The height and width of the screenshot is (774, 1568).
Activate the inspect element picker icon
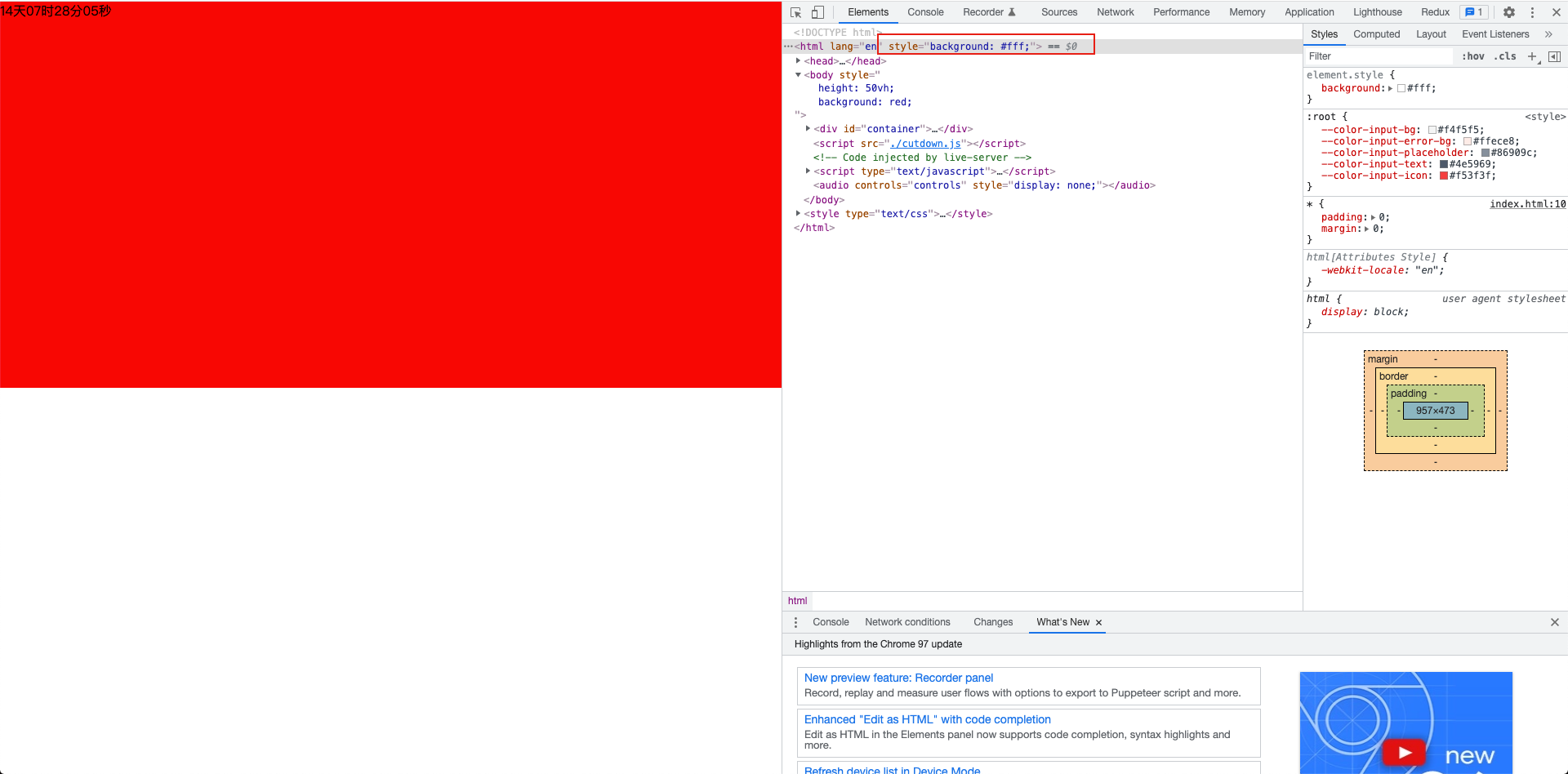(796, 12)
